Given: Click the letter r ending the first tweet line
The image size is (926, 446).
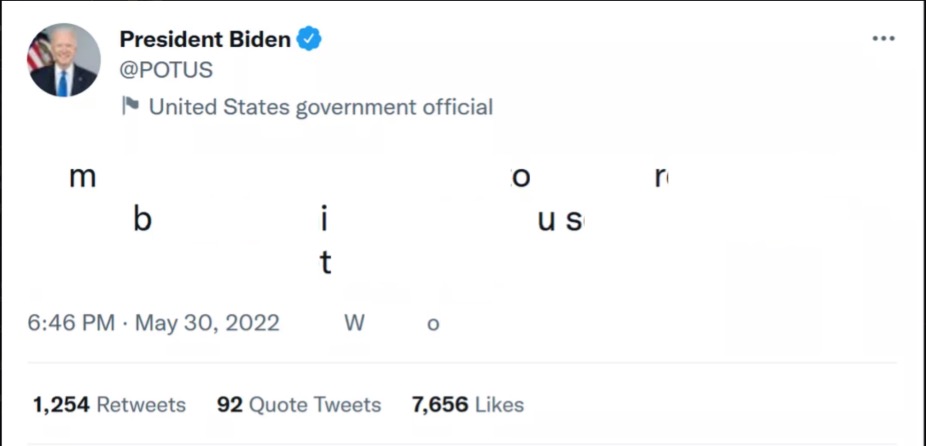Looking at the screenshot, I should click(x=661, y=178).
